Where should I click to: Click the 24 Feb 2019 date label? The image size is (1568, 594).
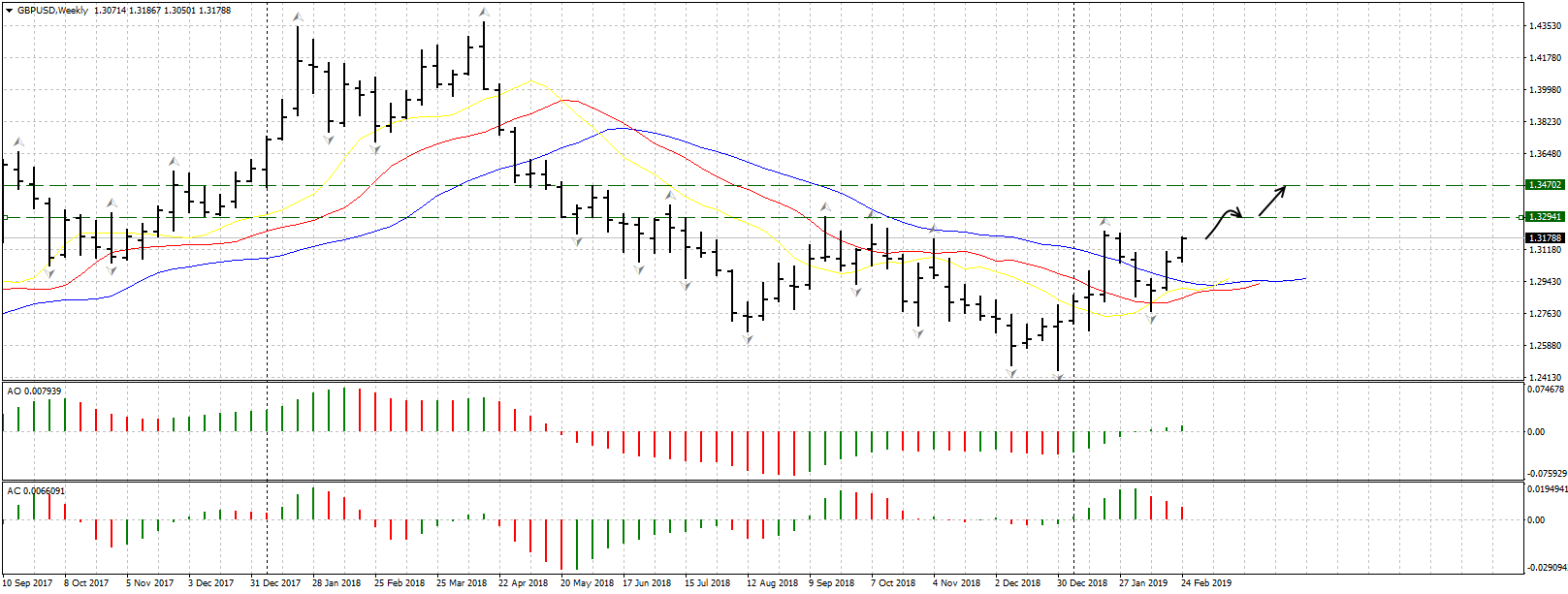[1206, 583]
